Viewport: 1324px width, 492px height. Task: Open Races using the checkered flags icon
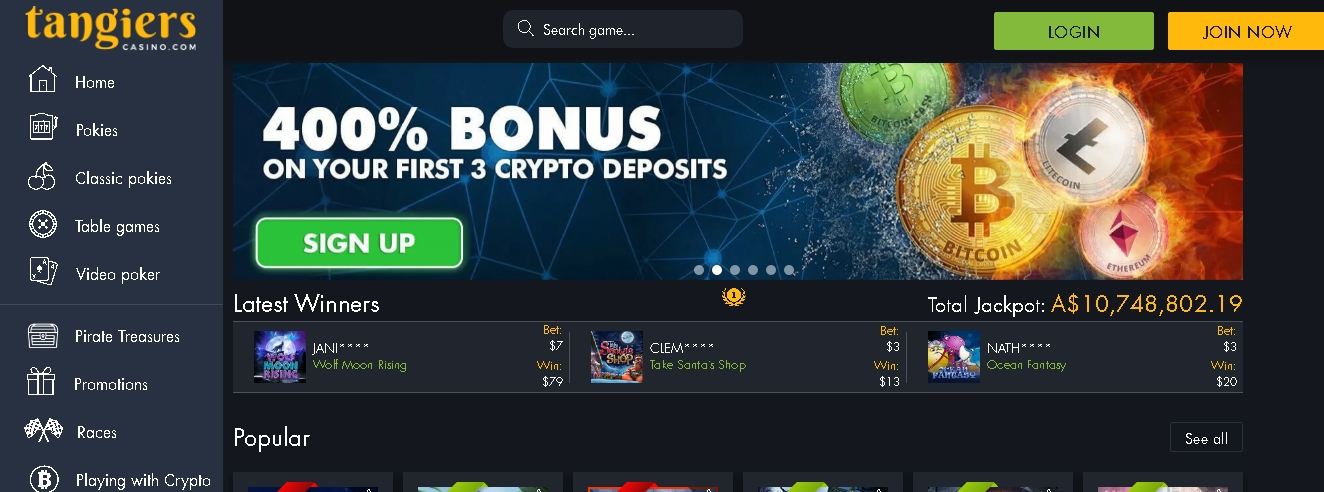pos(43,431)
